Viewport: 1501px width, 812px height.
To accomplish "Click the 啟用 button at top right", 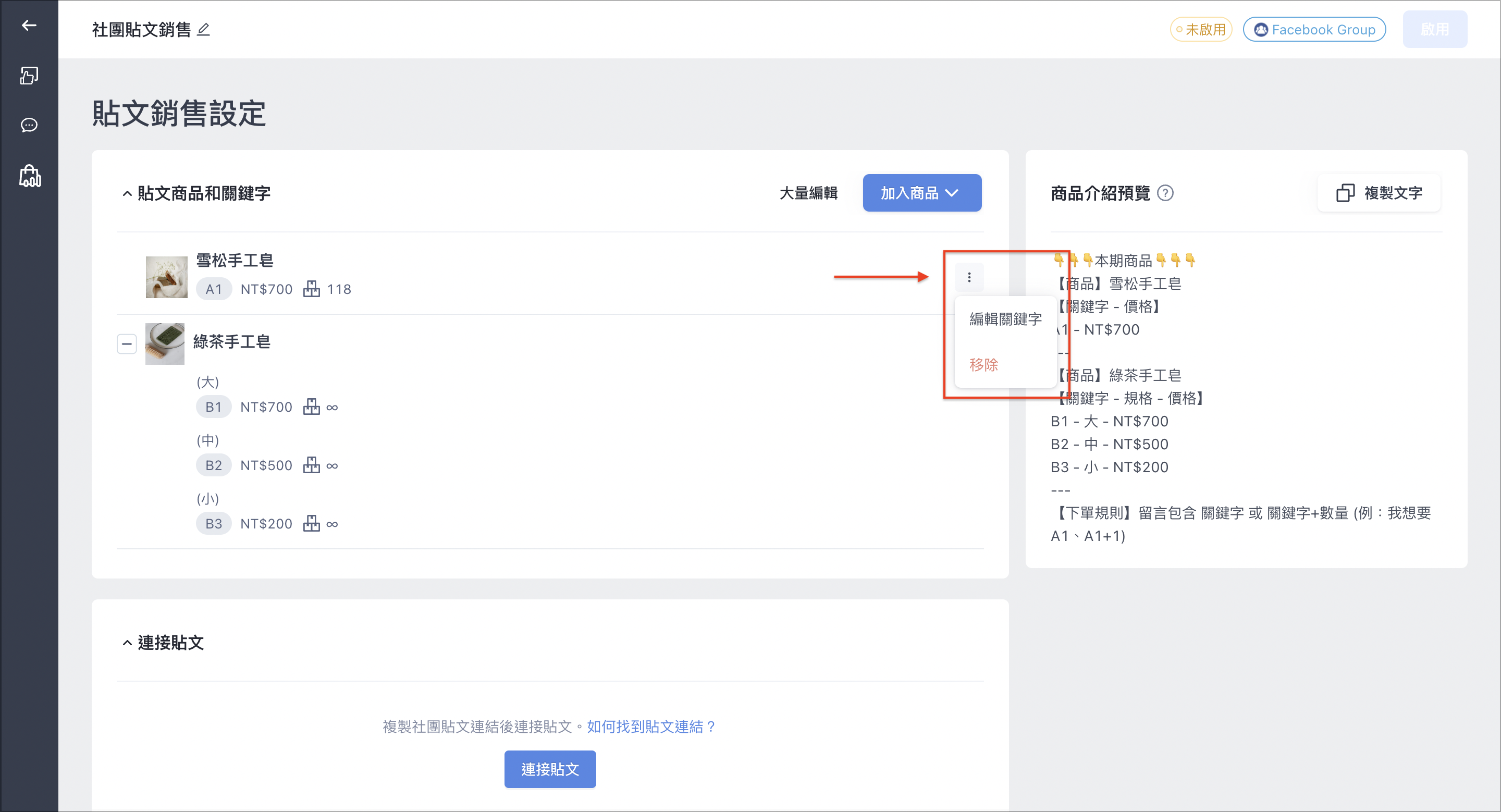I will pos(1435,29).
